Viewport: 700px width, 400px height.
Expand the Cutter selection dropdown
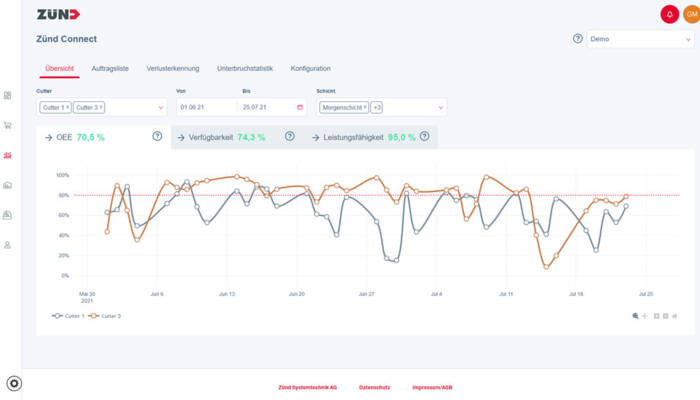(x=161, y=107)
